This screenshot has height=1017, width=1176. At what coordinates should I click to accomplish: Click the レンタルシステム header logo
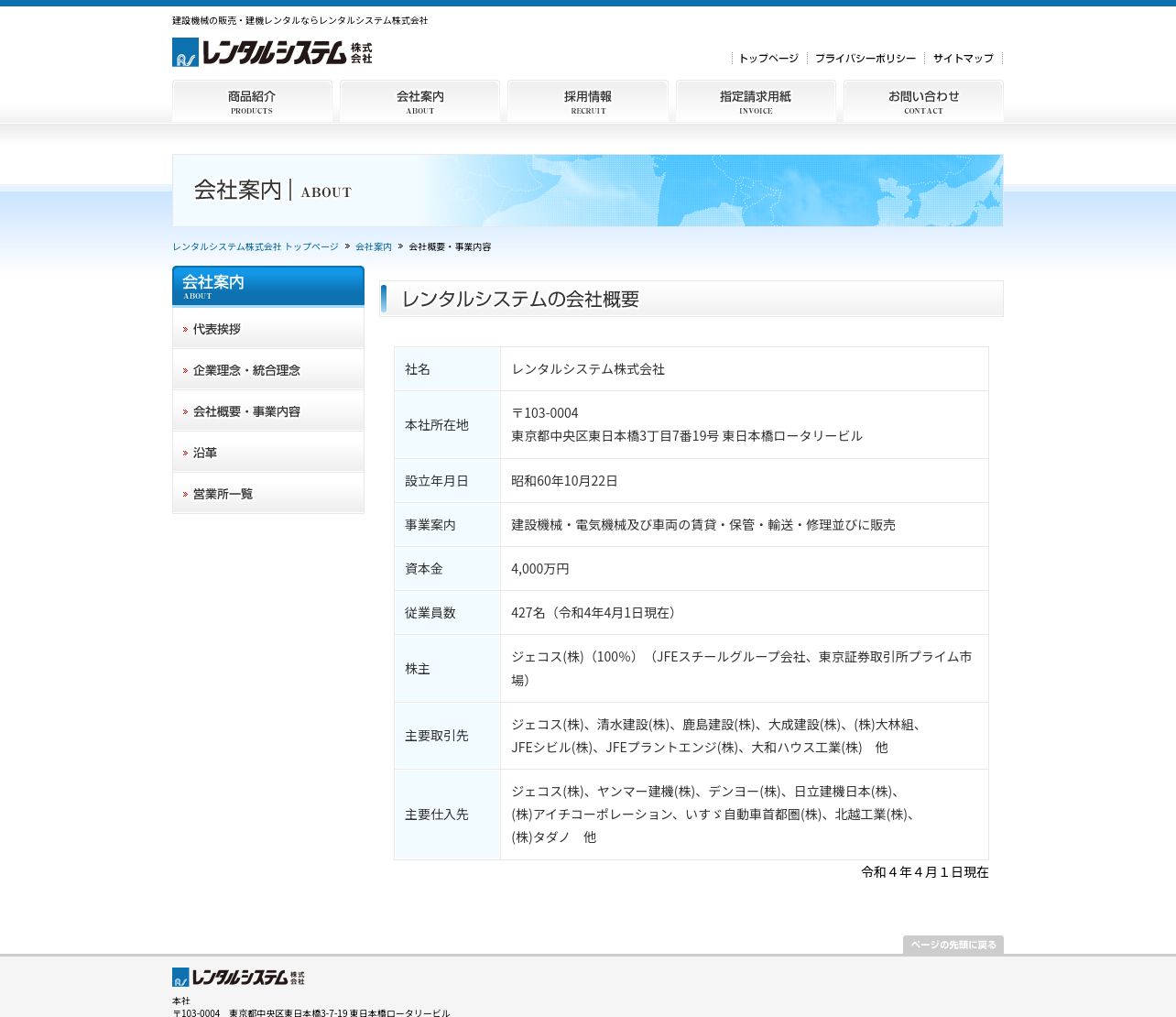(x=272, y=52)
